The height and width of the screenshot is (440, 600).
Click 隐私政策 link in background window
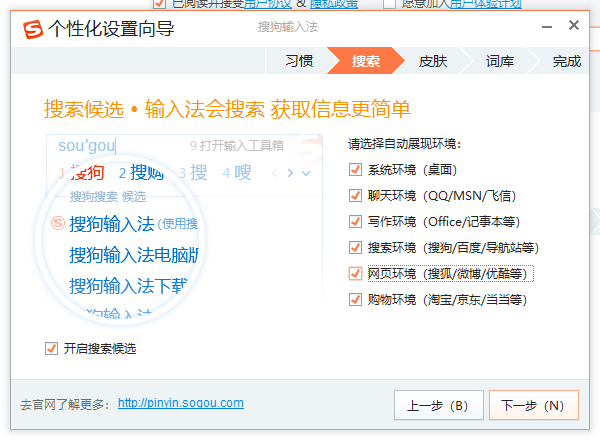pos(334,4)
